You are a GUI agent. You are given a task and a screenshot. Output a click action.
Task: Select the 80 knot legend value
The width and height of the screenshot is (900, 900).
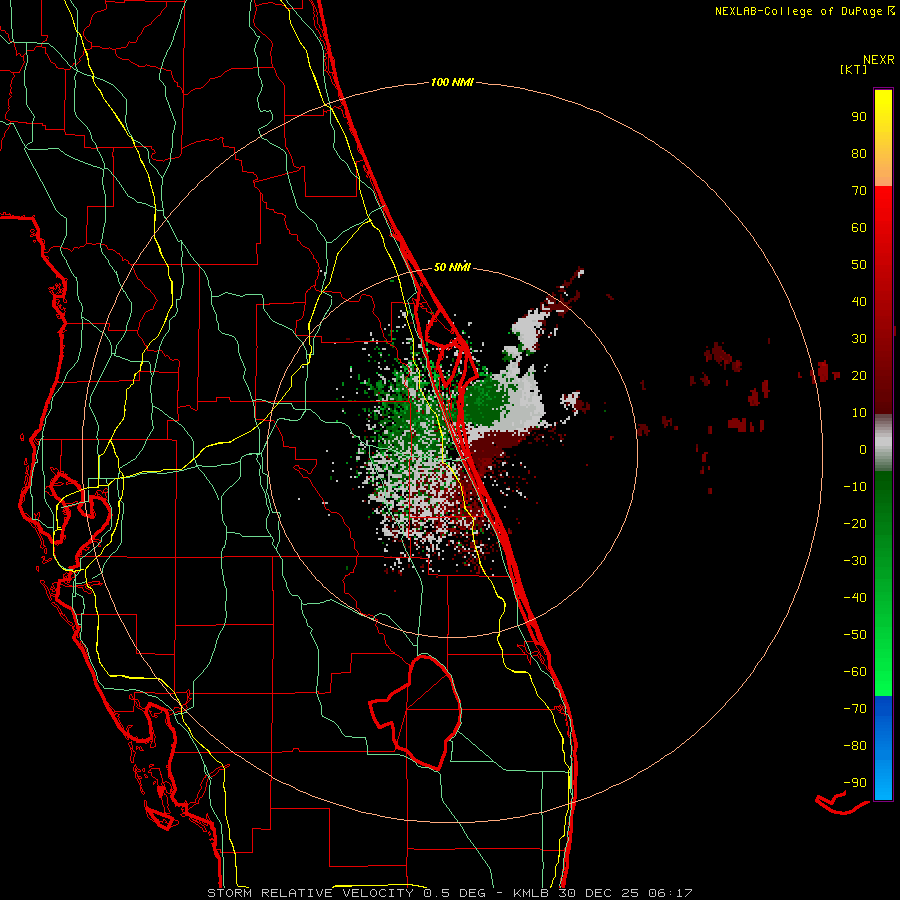(x=859, y=153)
